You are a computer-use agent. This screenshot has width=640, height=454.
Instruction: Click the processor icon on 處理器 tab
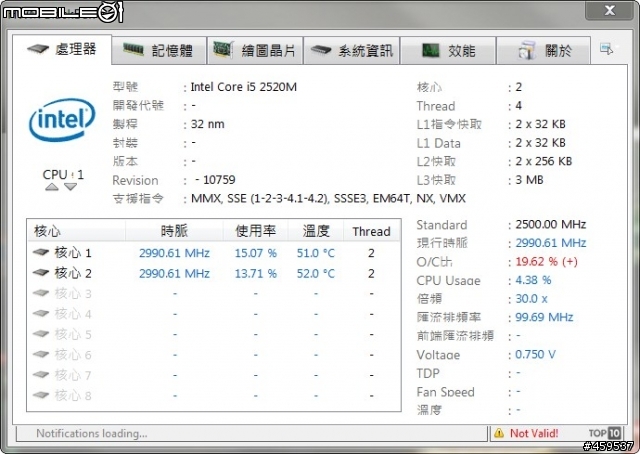click(38, 49)
